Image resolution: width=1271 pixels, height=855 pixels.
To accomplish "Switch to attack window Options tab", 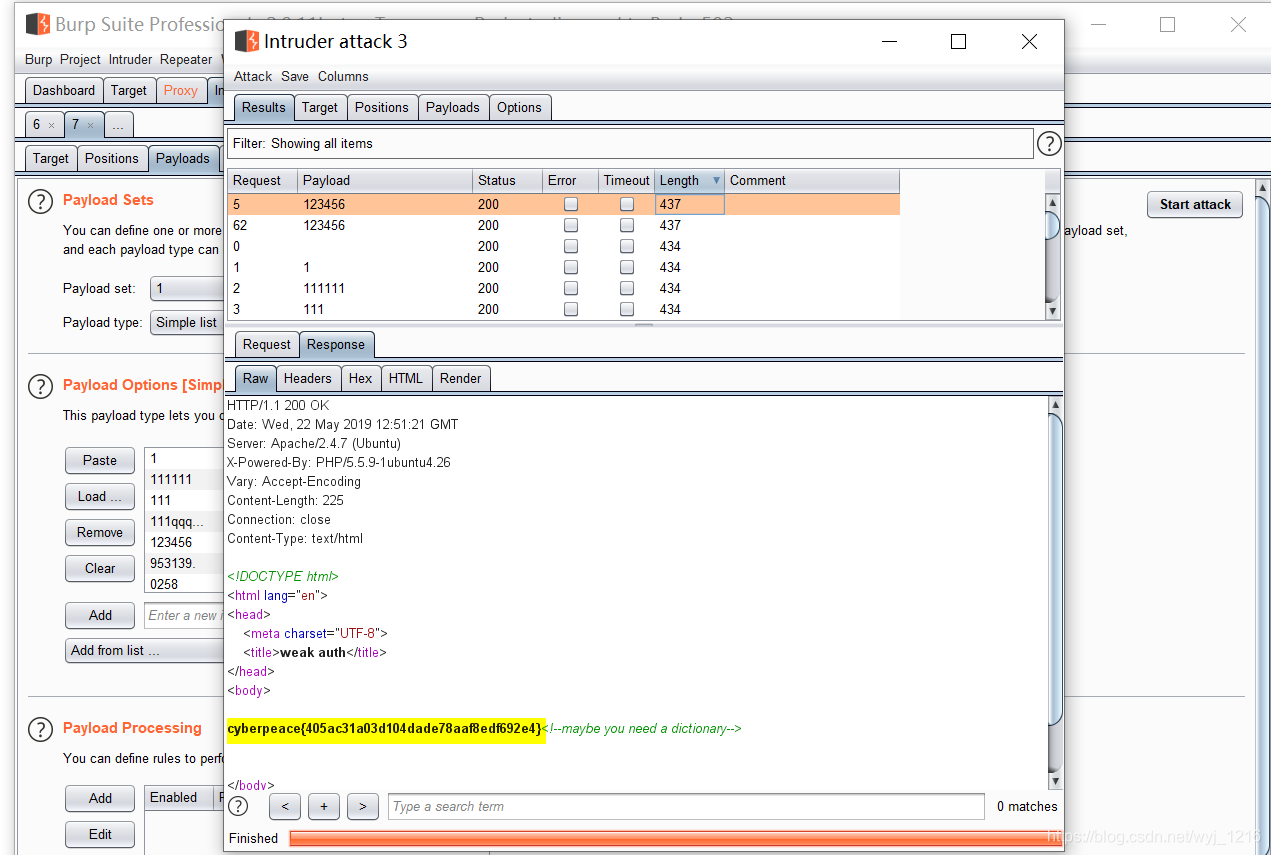I will coord(519,107).
